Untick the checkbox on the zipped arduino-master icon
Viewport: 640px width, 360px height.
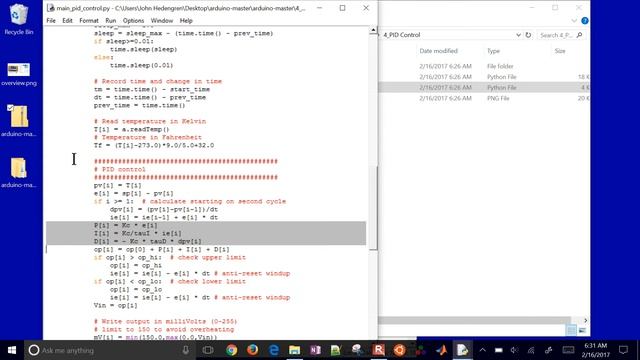[10, 108]
